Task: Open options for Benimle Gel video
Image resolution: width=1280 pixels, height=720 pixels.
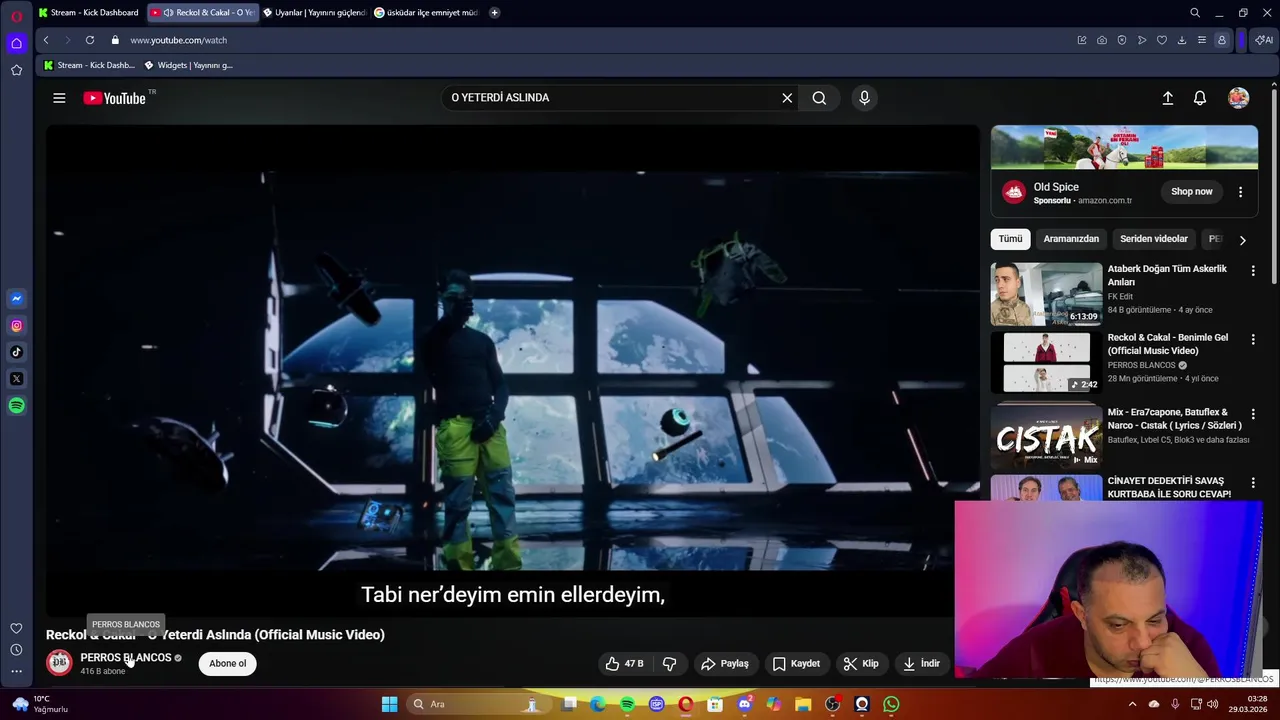Action: 1252,339
